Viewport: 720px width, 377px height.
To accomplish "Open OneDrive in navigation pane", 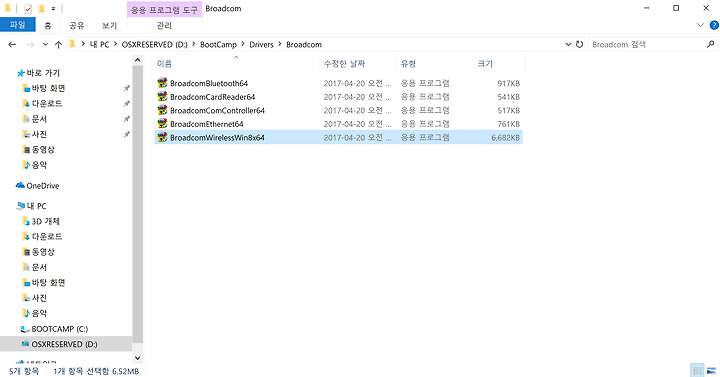I will click(x=38, y=186).
